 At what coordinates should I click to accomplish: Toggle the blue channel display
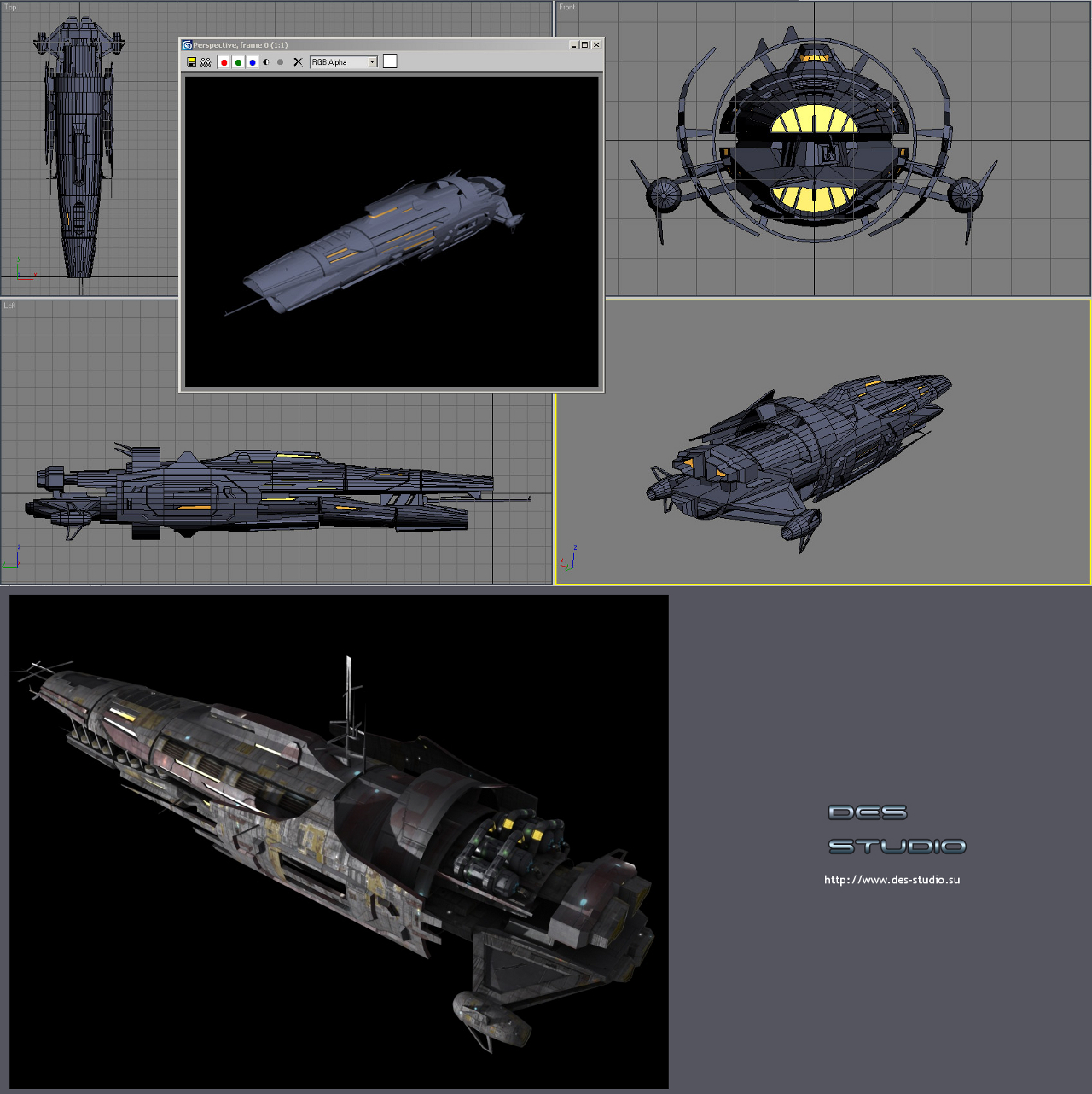coord(253,62)
